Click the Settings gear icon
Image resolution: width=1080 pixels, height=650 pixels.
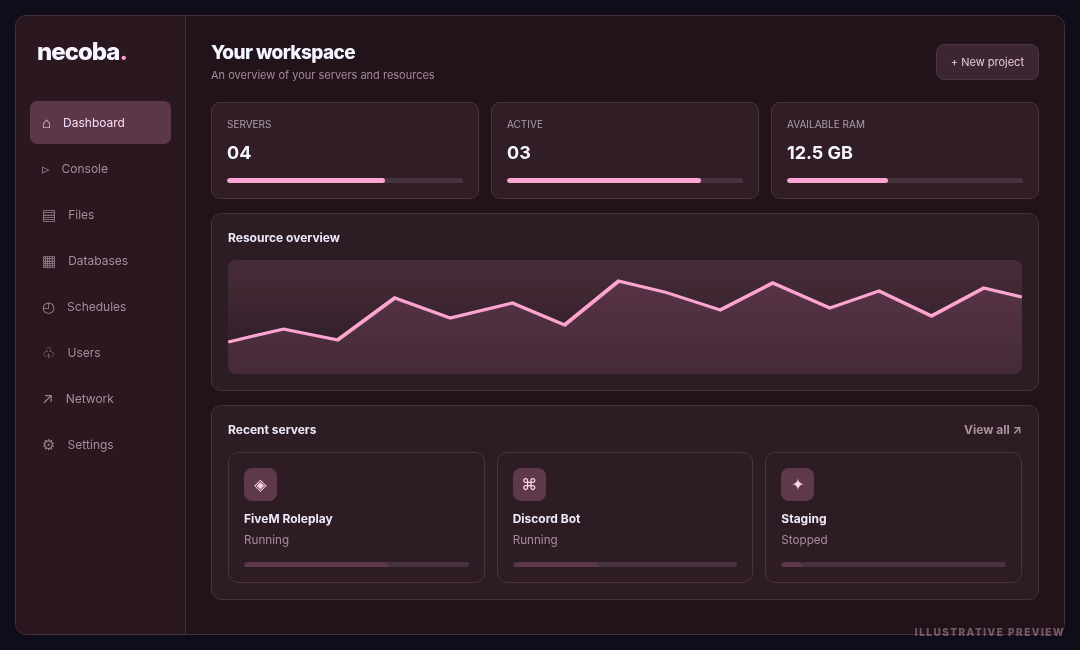point(48,445)
